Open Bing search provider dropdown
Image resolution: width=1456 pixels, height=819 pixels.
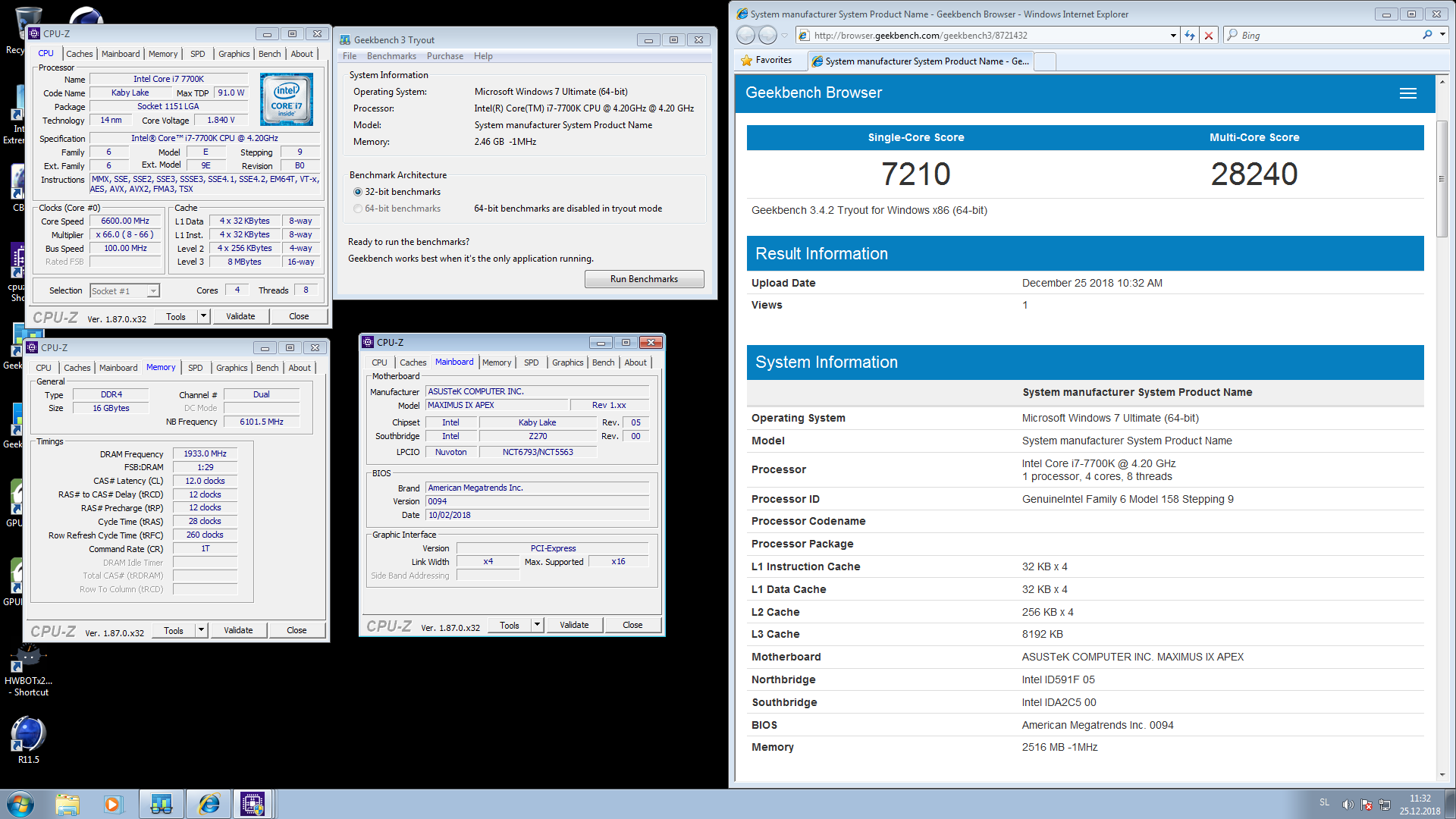point(1442,35)
